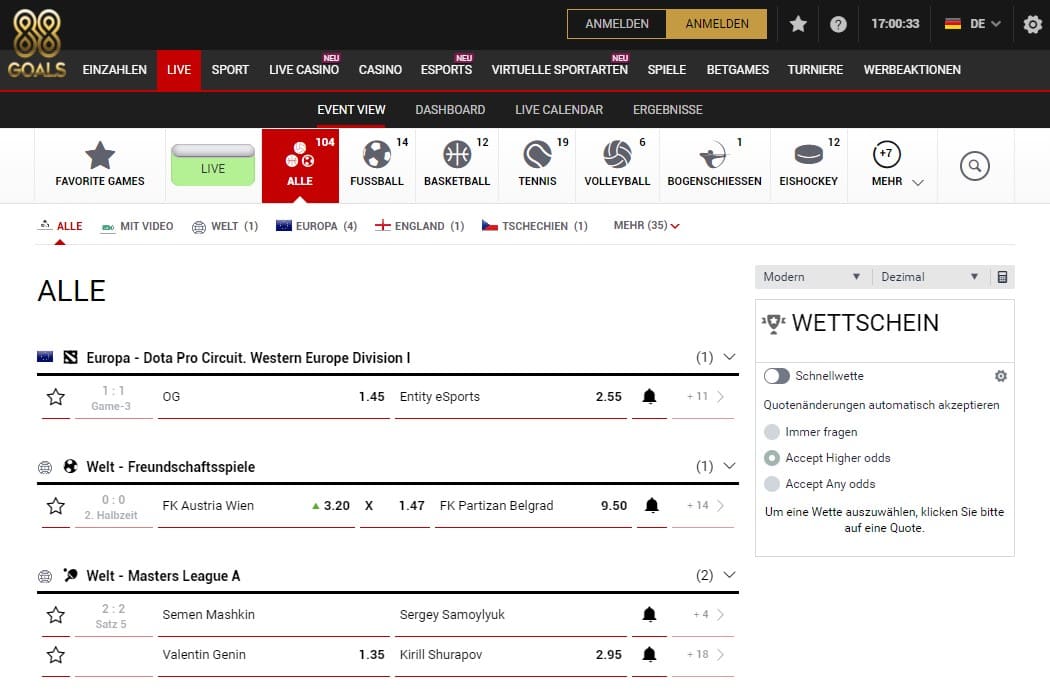The height and width of the screenshot is (700, 1050).
Task: Favorite the Valentin Genin match star
Action: [x=56, y=654]
